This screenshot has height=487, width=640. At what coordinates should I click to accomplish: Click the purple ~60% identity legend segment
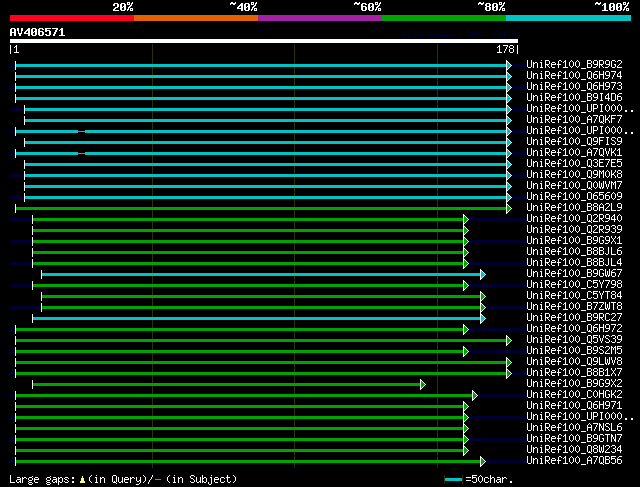(320, 18)
